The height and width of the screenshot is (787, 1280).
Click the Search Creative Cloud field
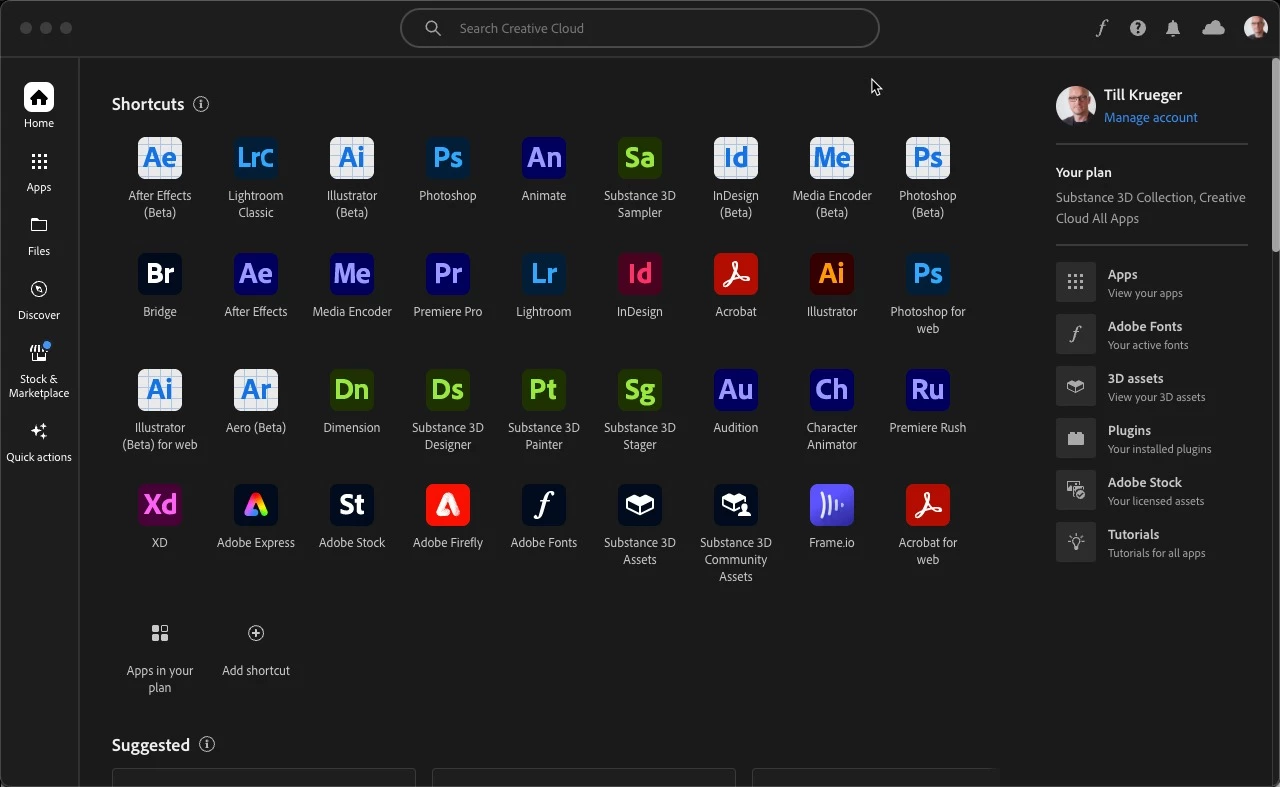pyautogui.click(x=640, y=28)
